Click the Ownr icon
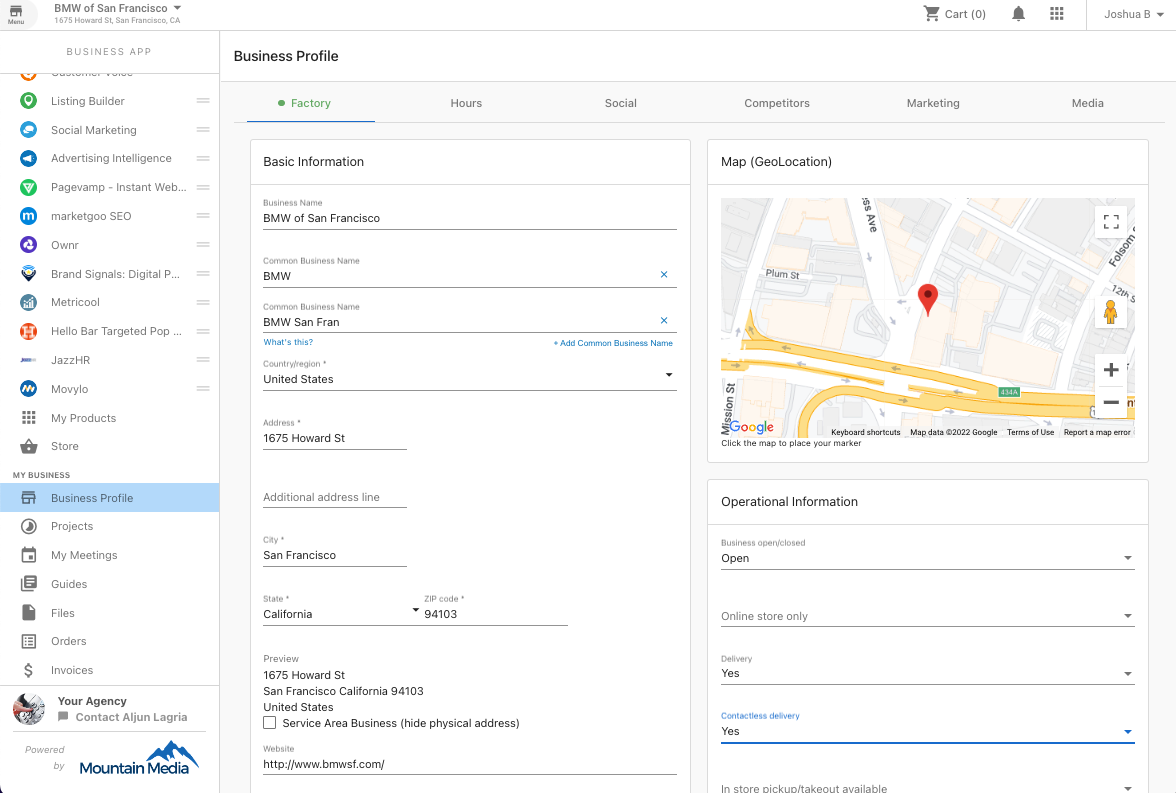1176x793 pixels. point(28,245)
